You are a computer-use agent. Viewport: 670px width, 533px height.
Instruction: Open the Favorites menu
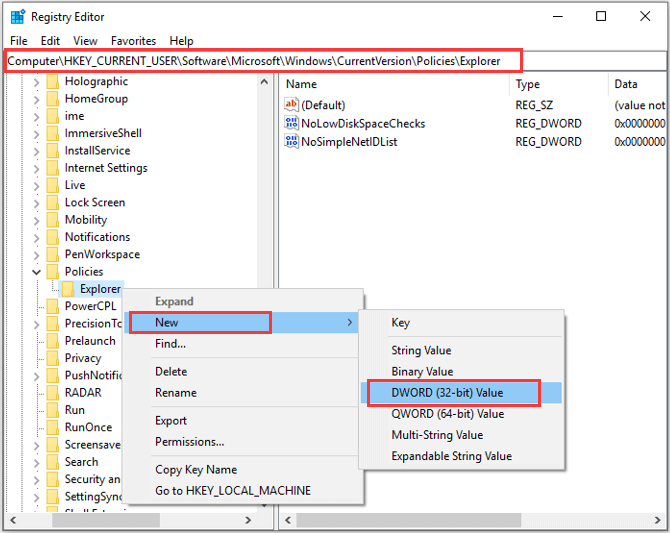(x=133, y=41)
